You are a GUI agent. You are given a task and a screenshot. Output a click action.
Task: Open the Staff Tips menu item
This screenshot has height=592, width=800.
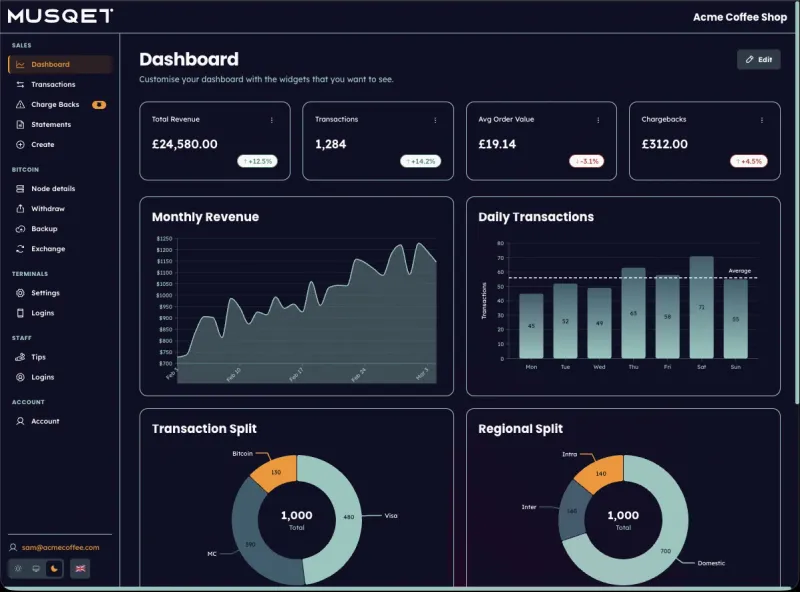tap(38, 356)
